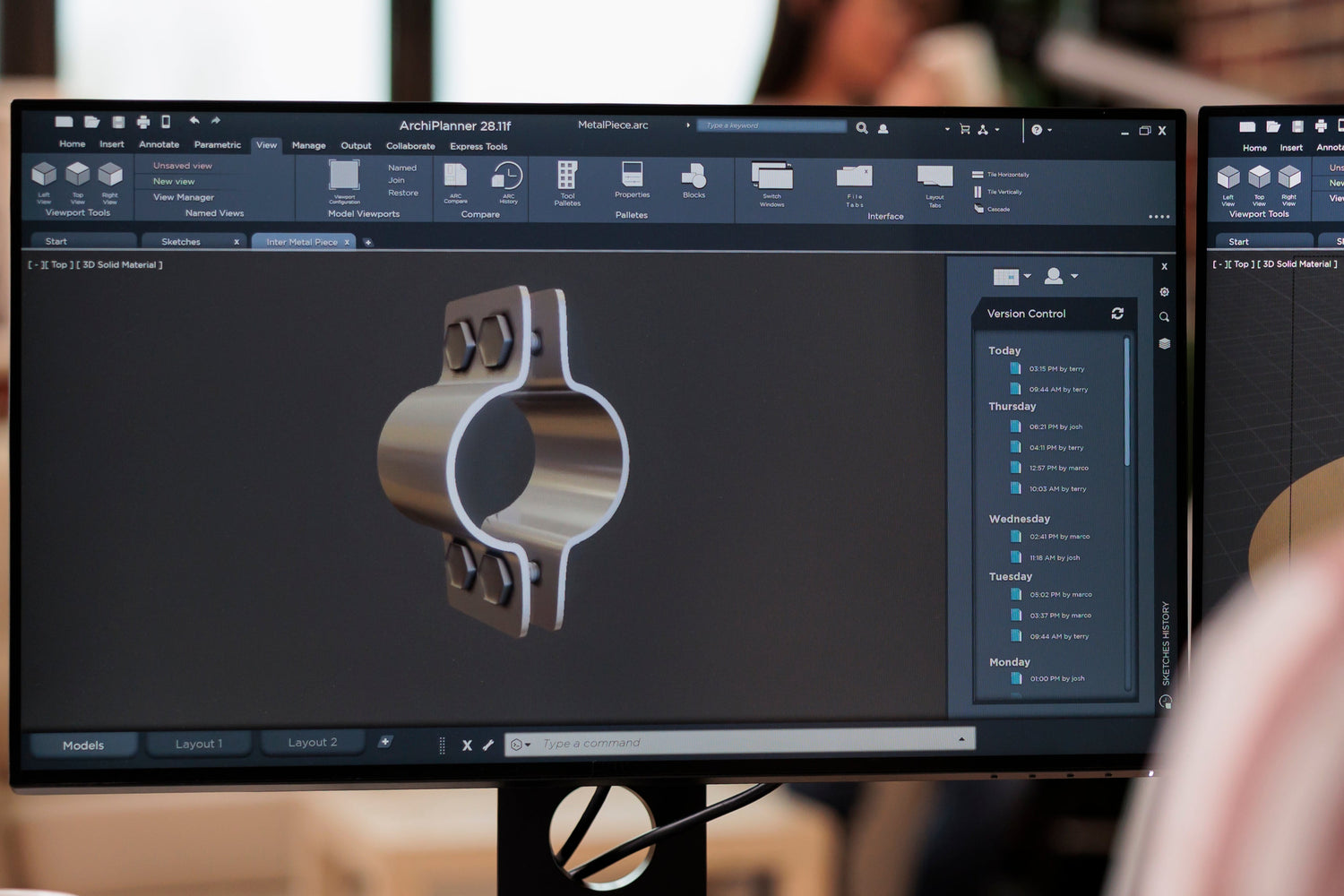Tile windows horizontally
The width and height of the screenshot is (1344, 896).
1001,175
